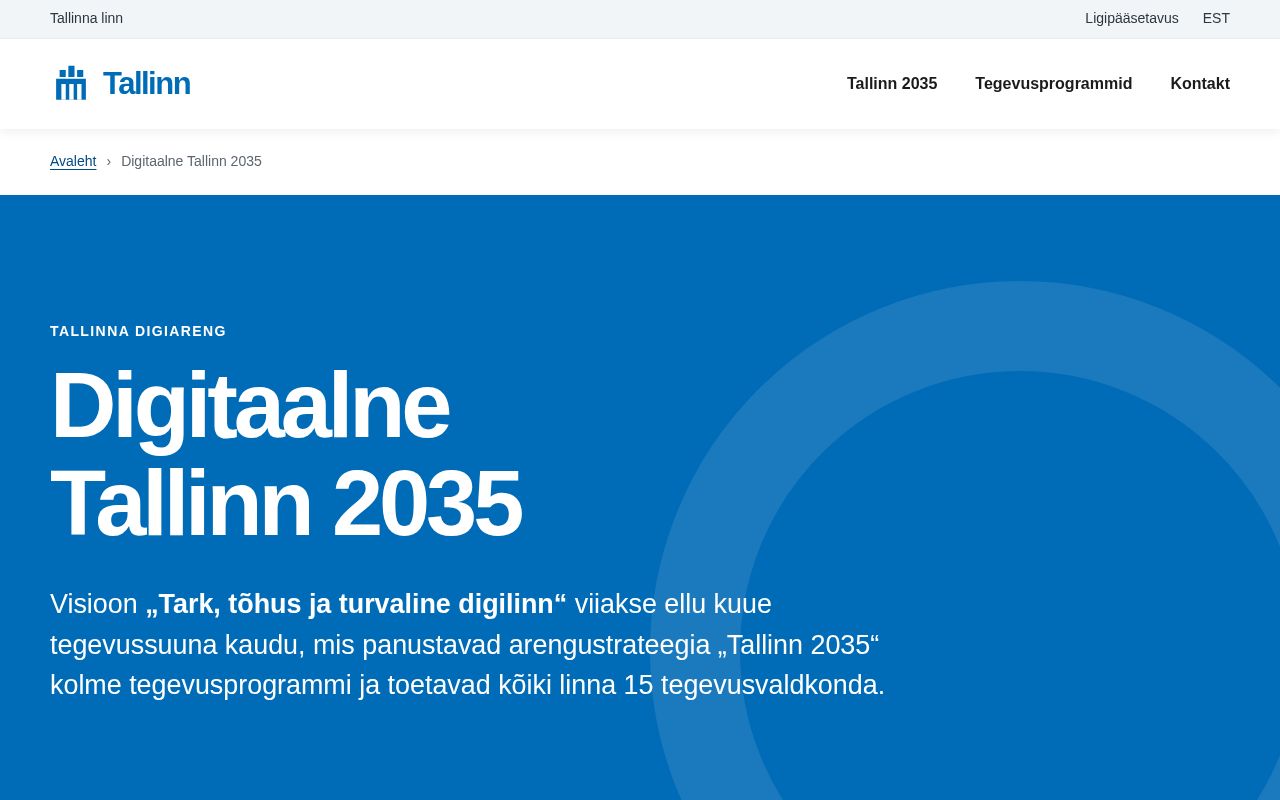Click the Digitaalne Tallinn 2035 main heading
The height and width of the screenshot is (800, 1280).
coord(286,454)
